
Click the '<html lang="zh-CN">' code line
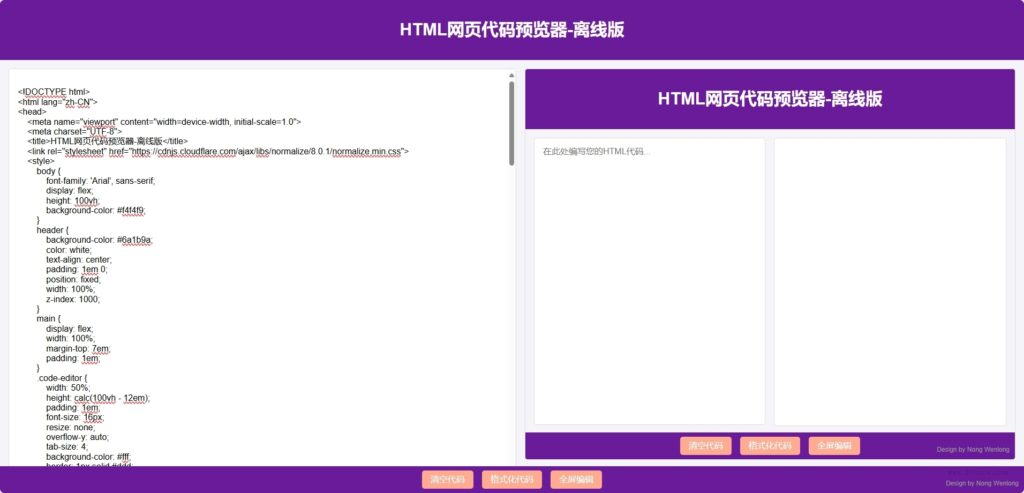point(57,102)
